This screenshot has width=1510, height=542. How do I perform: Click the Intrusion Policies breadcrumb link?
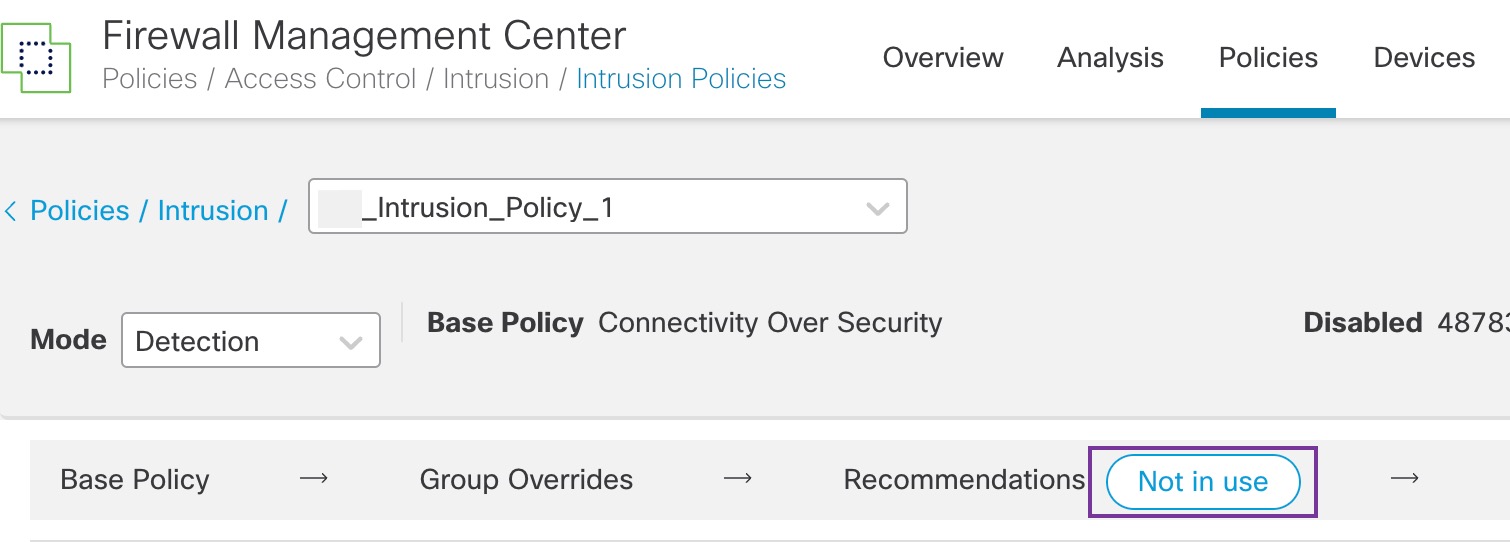681,79
